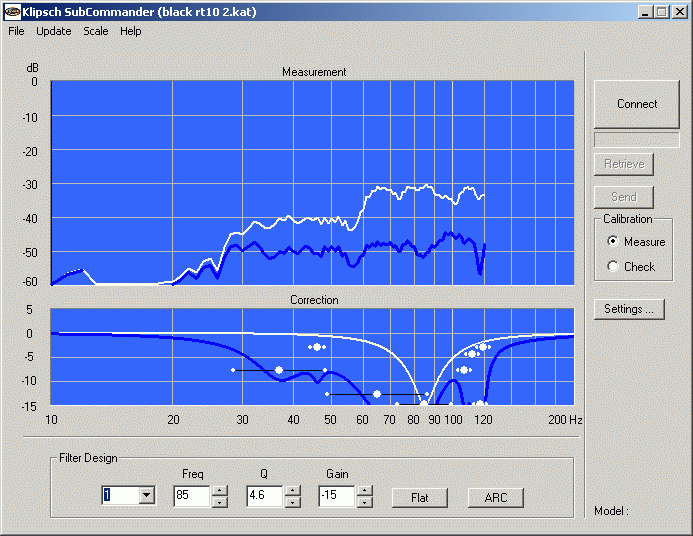
Task: Increase the Freq value with up arrow
Action: click(220, 490)
